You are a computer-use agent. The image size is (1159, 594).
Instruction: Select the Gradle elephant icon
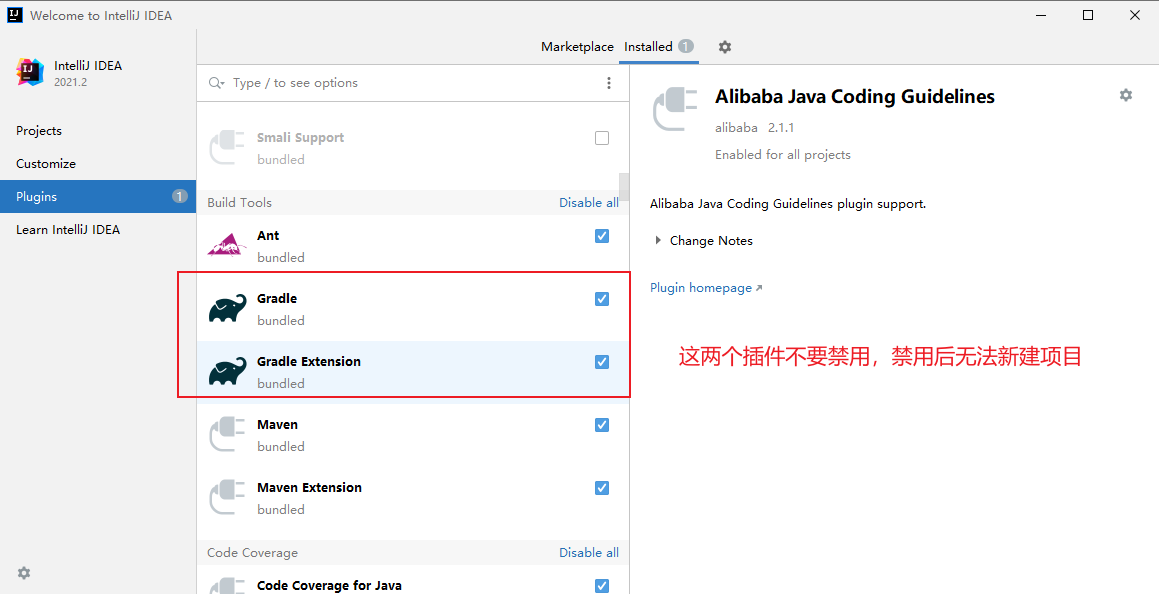click(227, 309)
